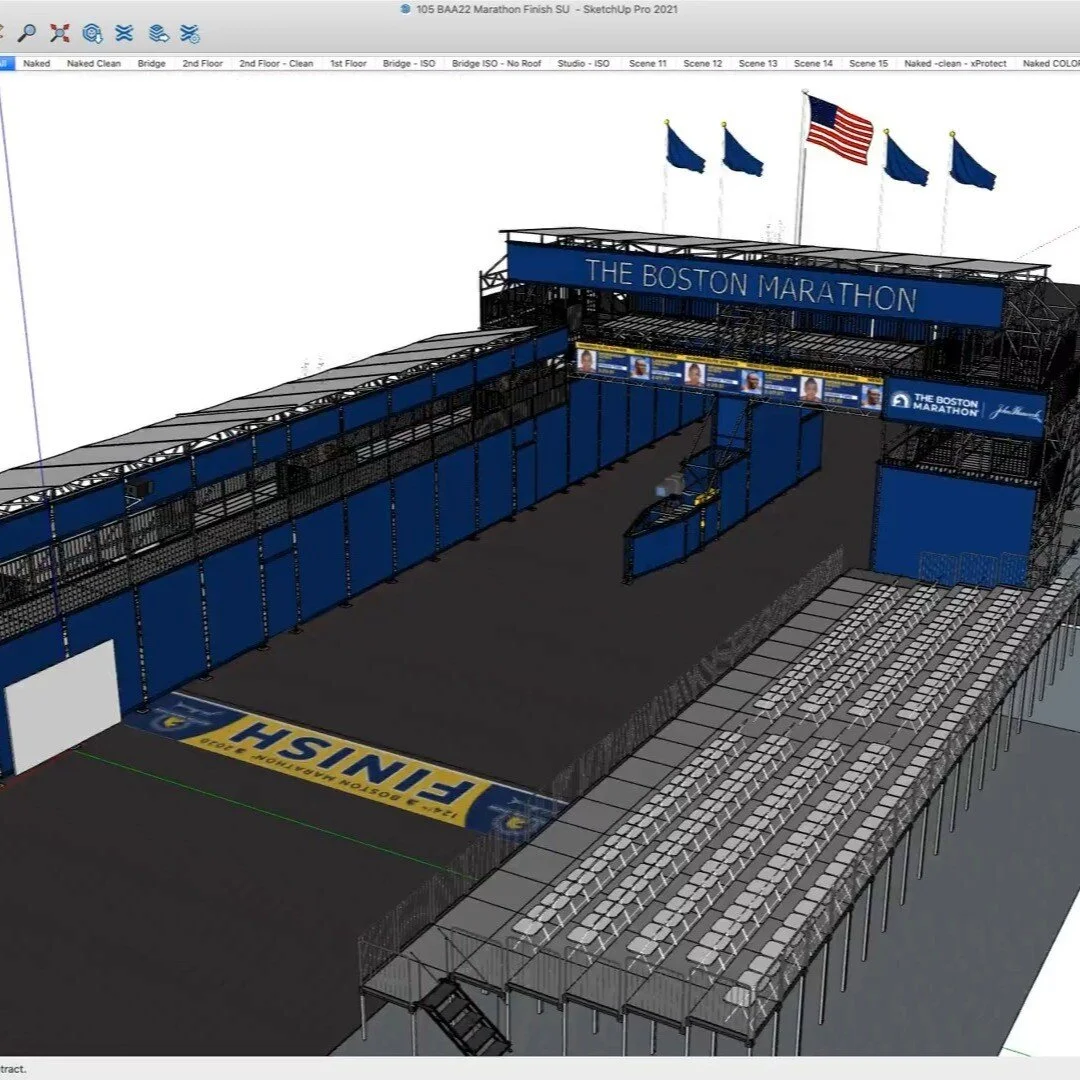Screen dimensions: 1080x1080
Task: Switch to Scene 13 tab
Action: (x=758, y=63)
